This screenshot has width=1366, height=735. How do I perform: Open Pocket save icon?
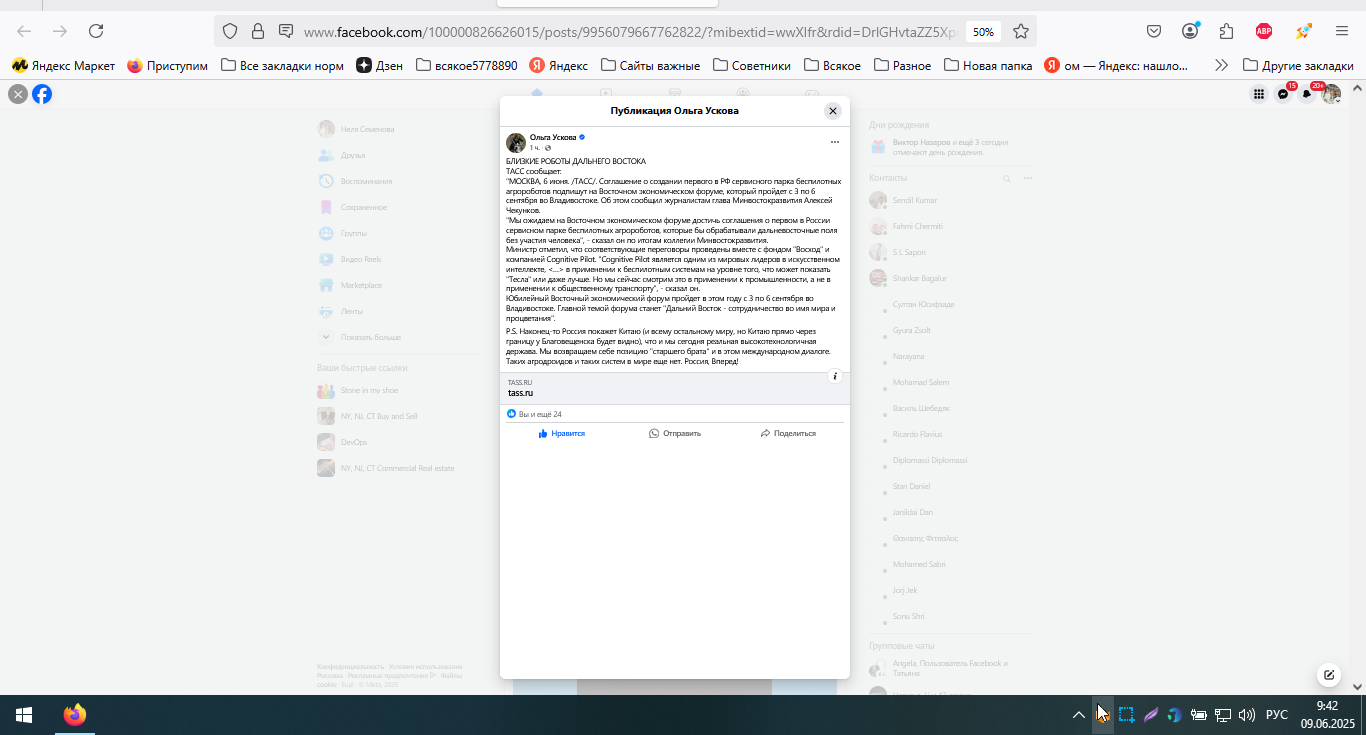(x=1154, y=31)
